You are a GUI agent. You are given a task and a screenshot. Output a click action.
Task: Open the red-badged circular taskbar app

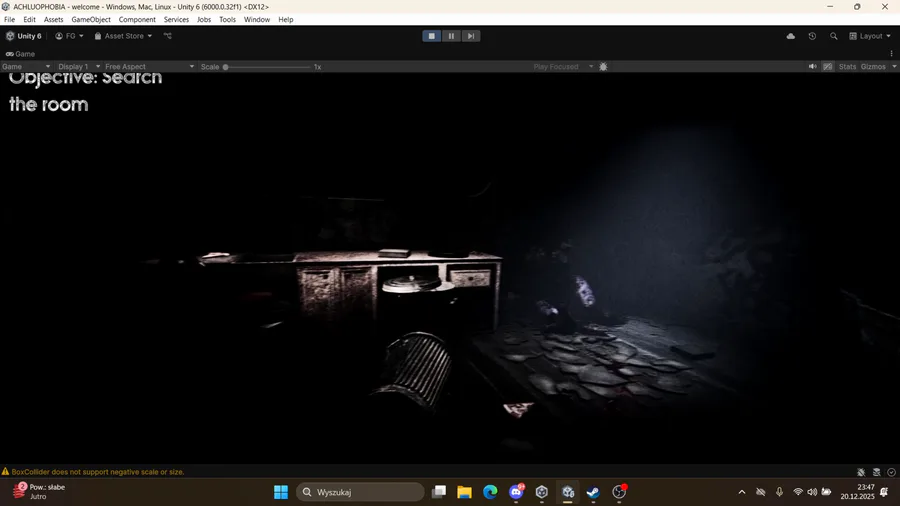[619, 492]
